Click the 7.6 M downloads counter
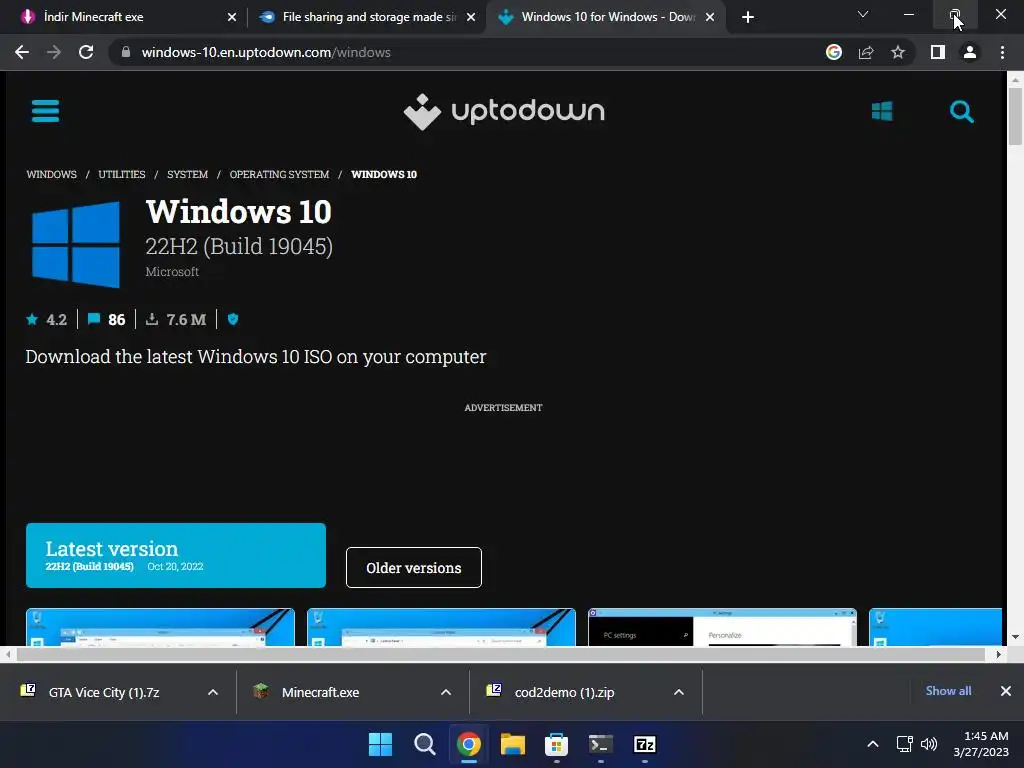 (x=176, y=319)
